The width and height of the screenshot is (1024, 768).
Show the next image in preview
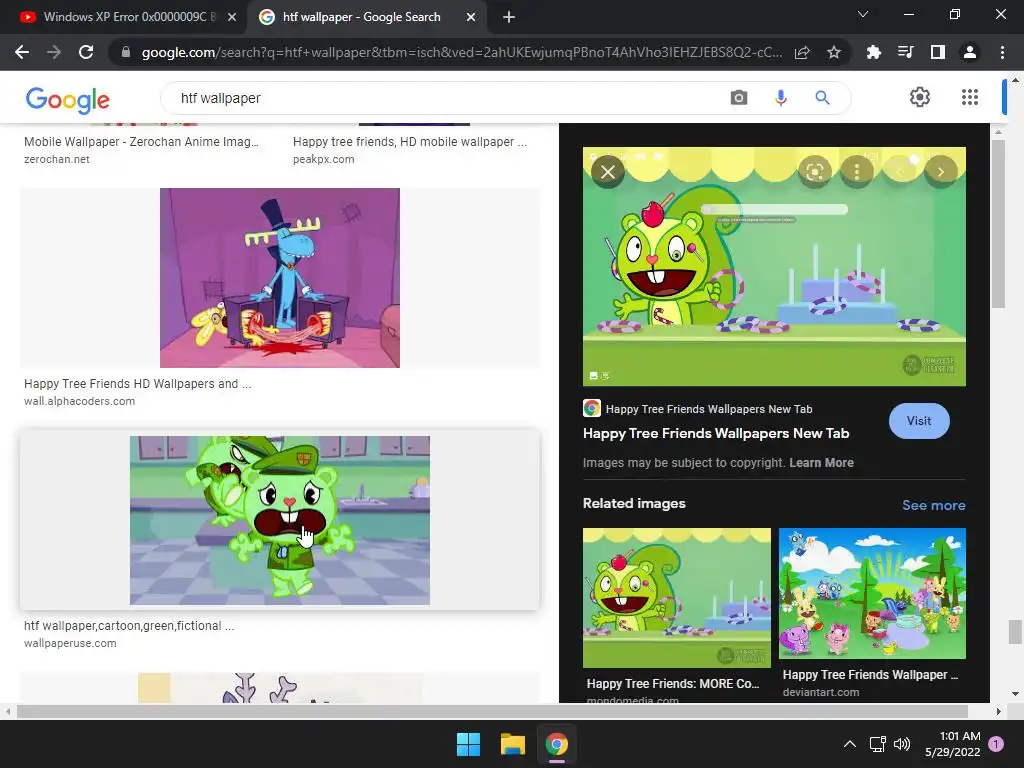coord(940,172)
